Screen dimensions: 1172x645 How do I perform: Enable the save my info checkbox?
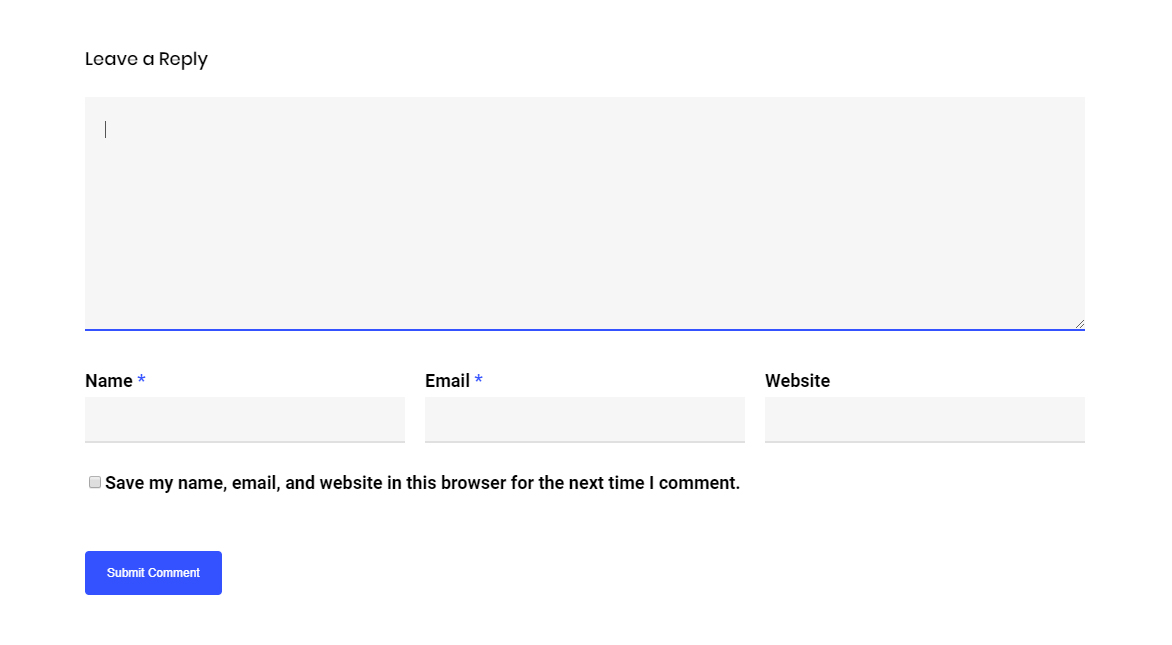[95, 482]
